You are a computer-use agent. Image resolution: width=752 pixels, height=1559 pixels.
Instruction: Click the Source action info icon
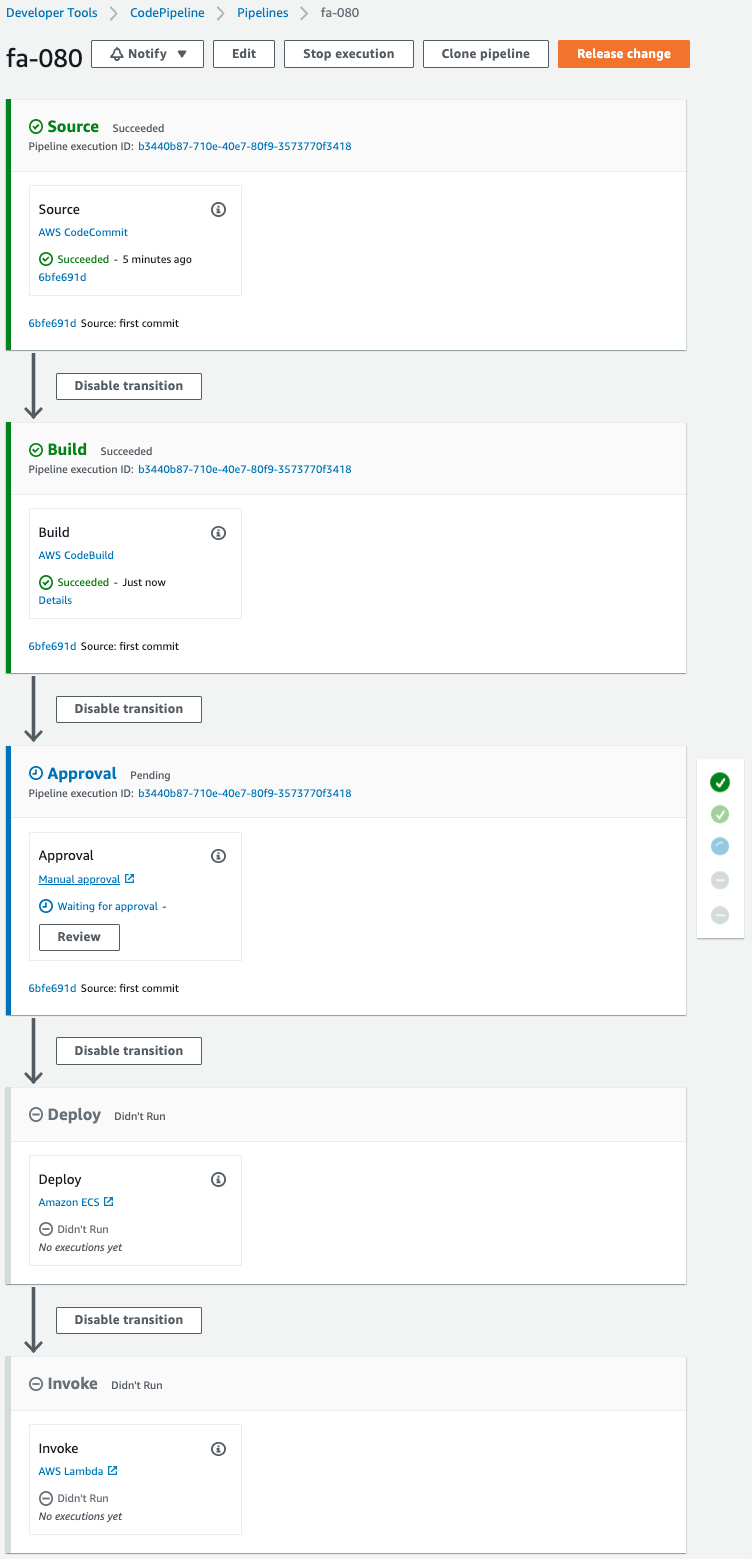tap(219, 210)
